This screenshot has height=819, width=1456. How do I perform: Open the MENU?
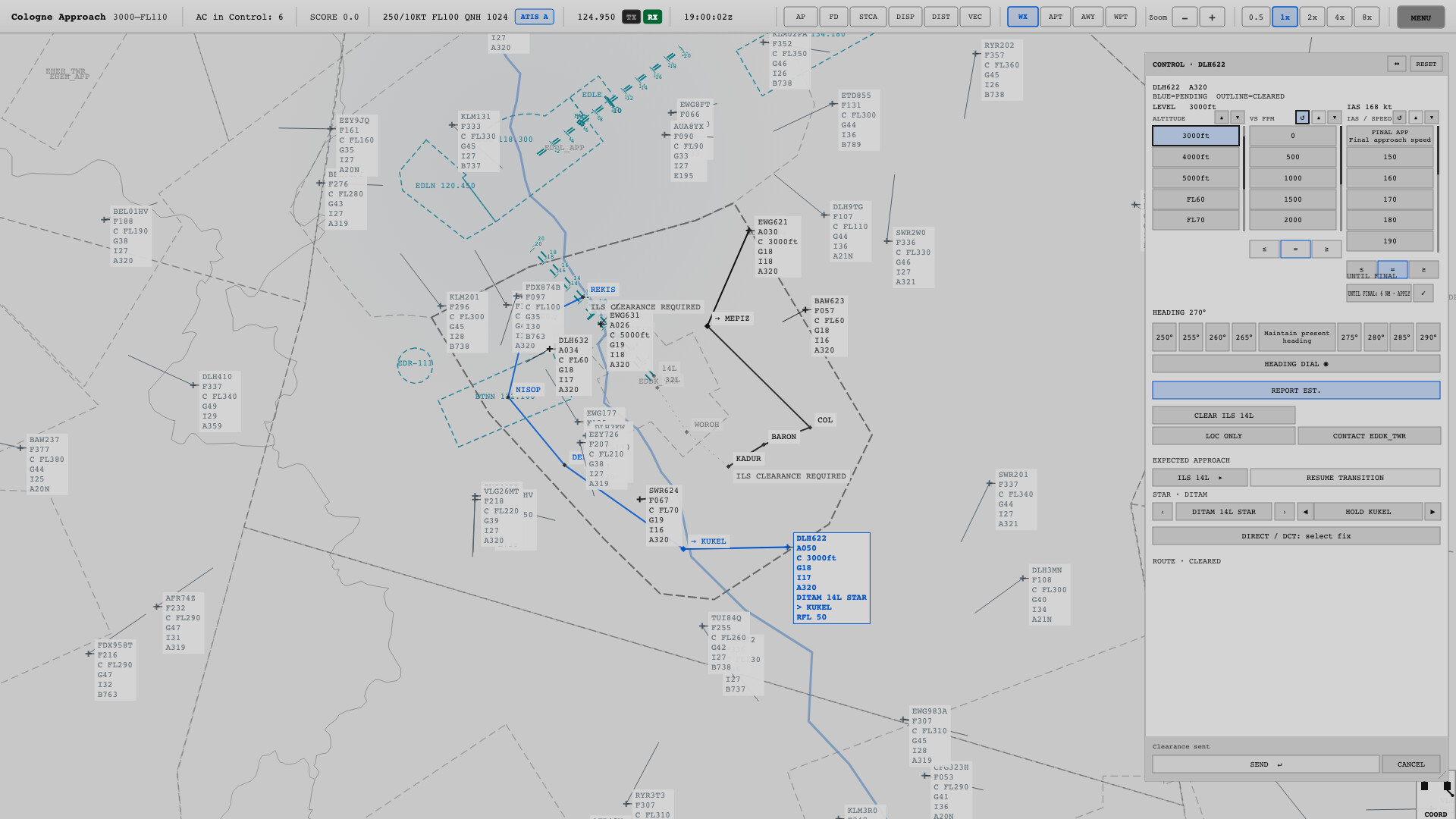point(1421,17)
